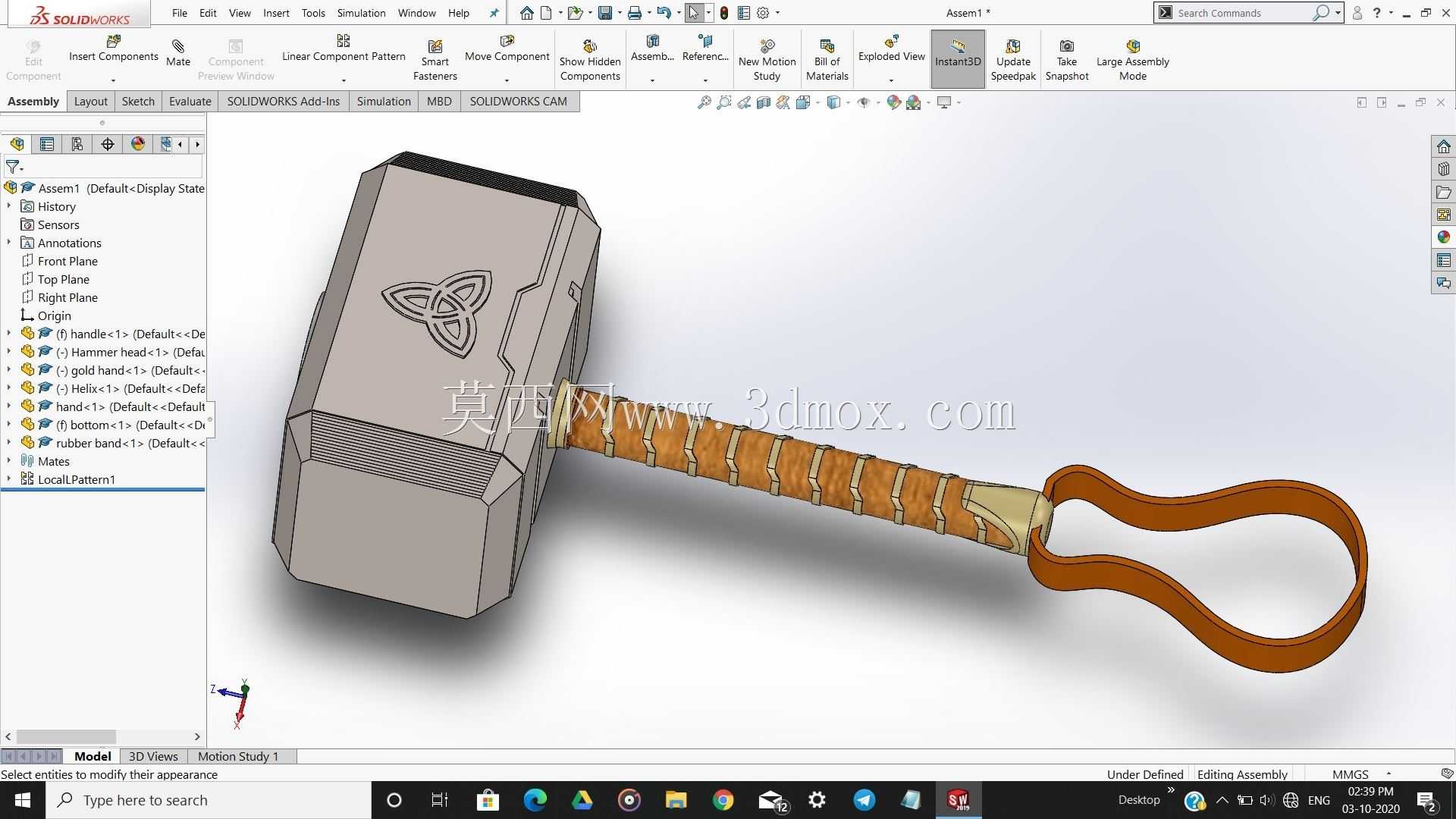Toggle Select cursor tool
The image size is (1456, 819).
pos(694,13)
